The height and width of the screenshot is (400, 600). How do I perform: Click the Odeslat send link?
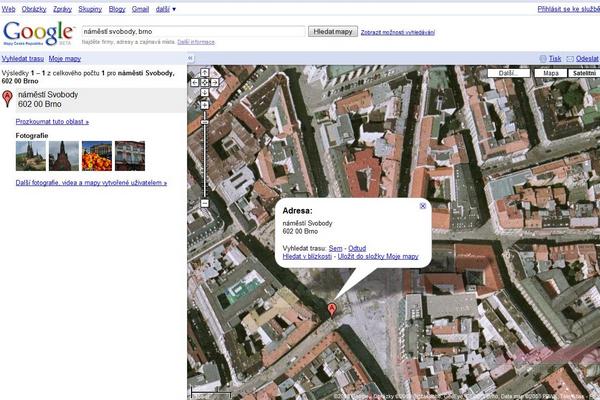587,59
